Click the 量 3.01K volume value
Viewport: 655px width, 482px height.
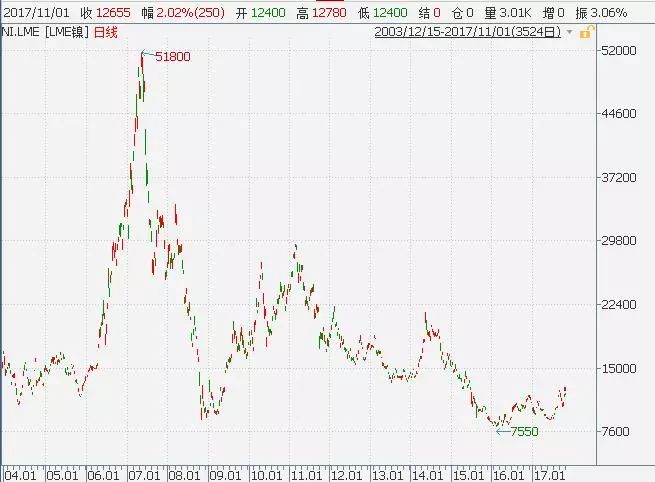tap(519, 12)
